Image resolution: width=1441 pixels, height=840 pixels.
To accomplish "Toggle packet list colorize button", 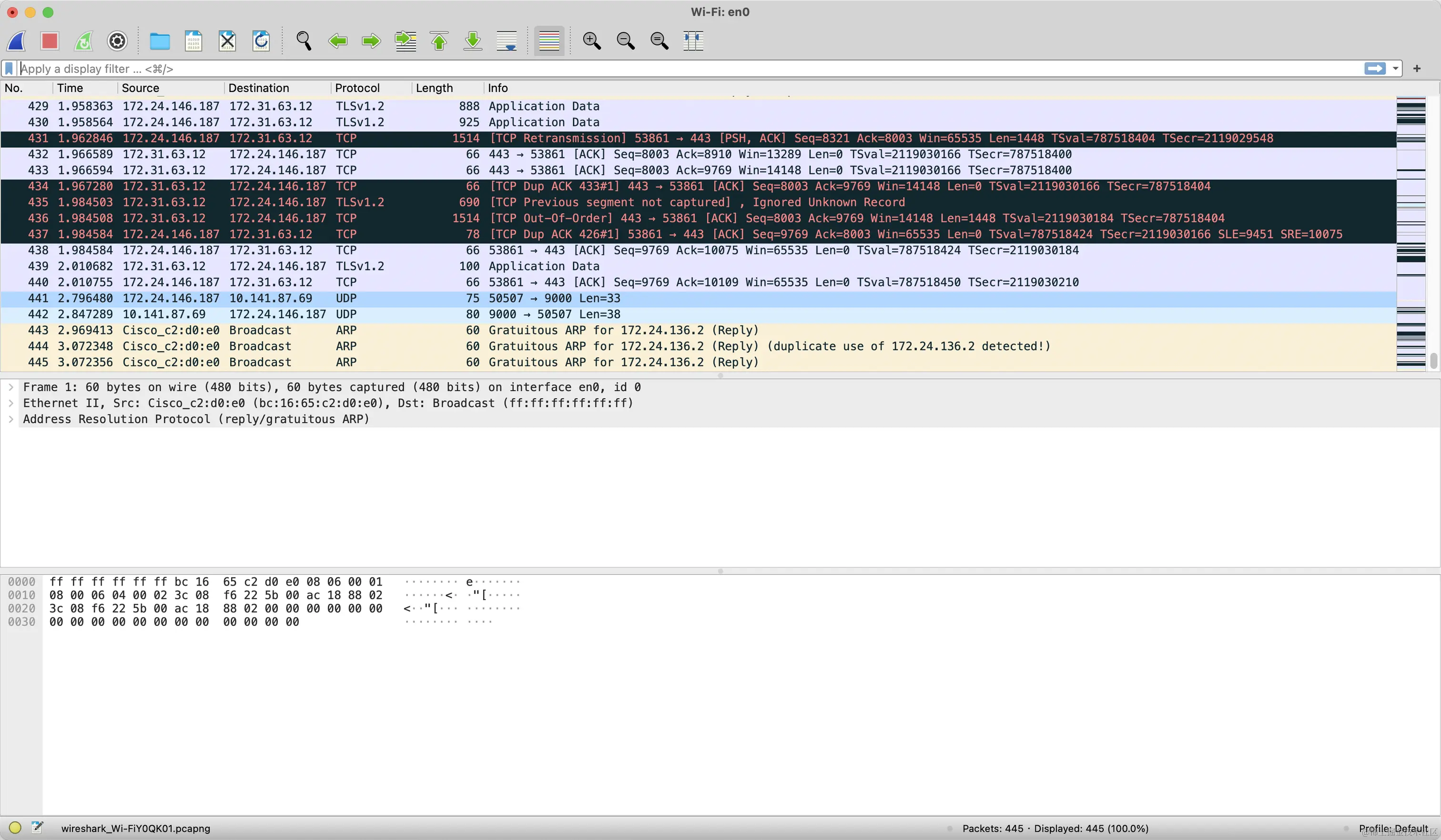I will 549,40.
